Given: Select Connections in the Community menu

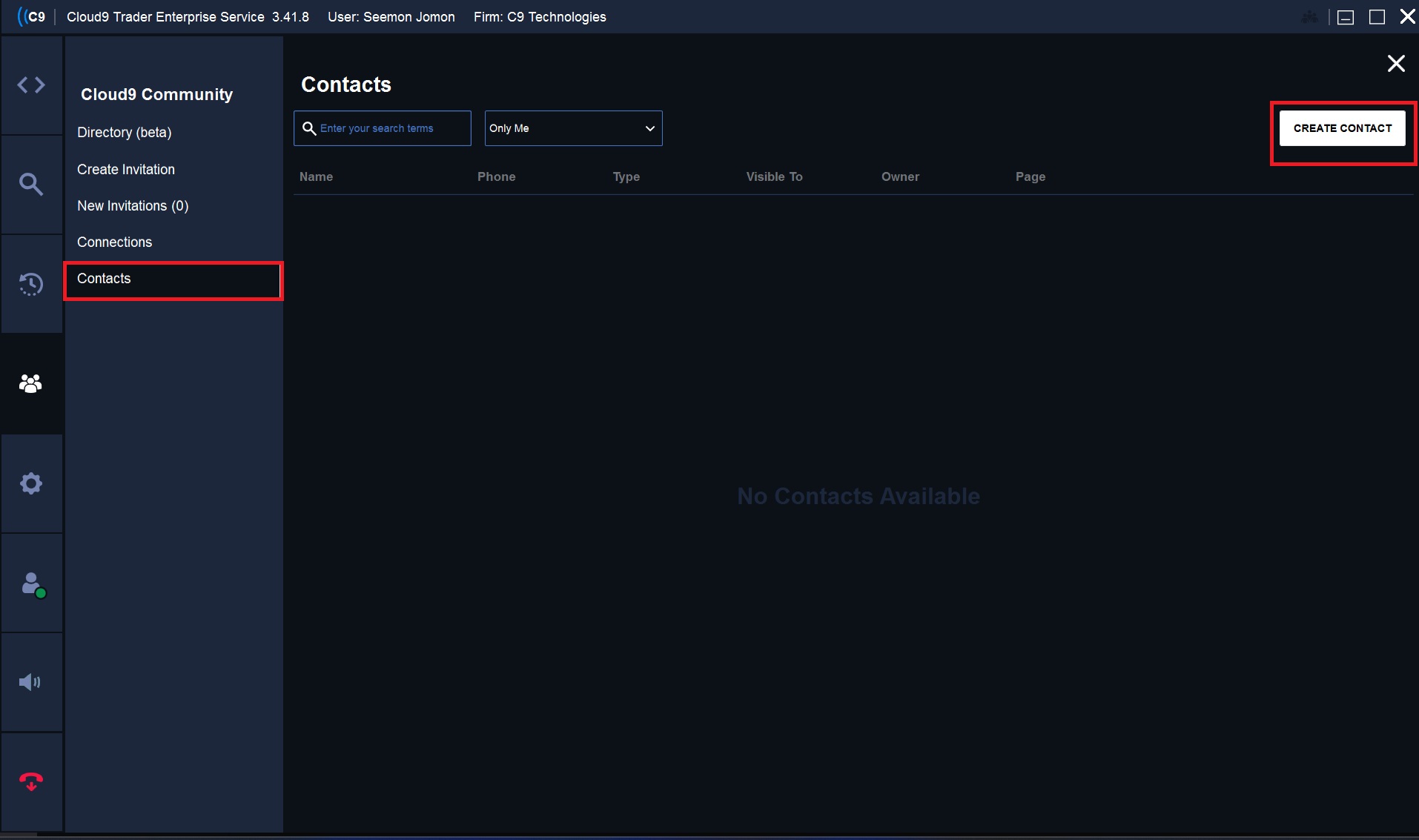Looking at the screenshot, I should [x=115, y=242].
